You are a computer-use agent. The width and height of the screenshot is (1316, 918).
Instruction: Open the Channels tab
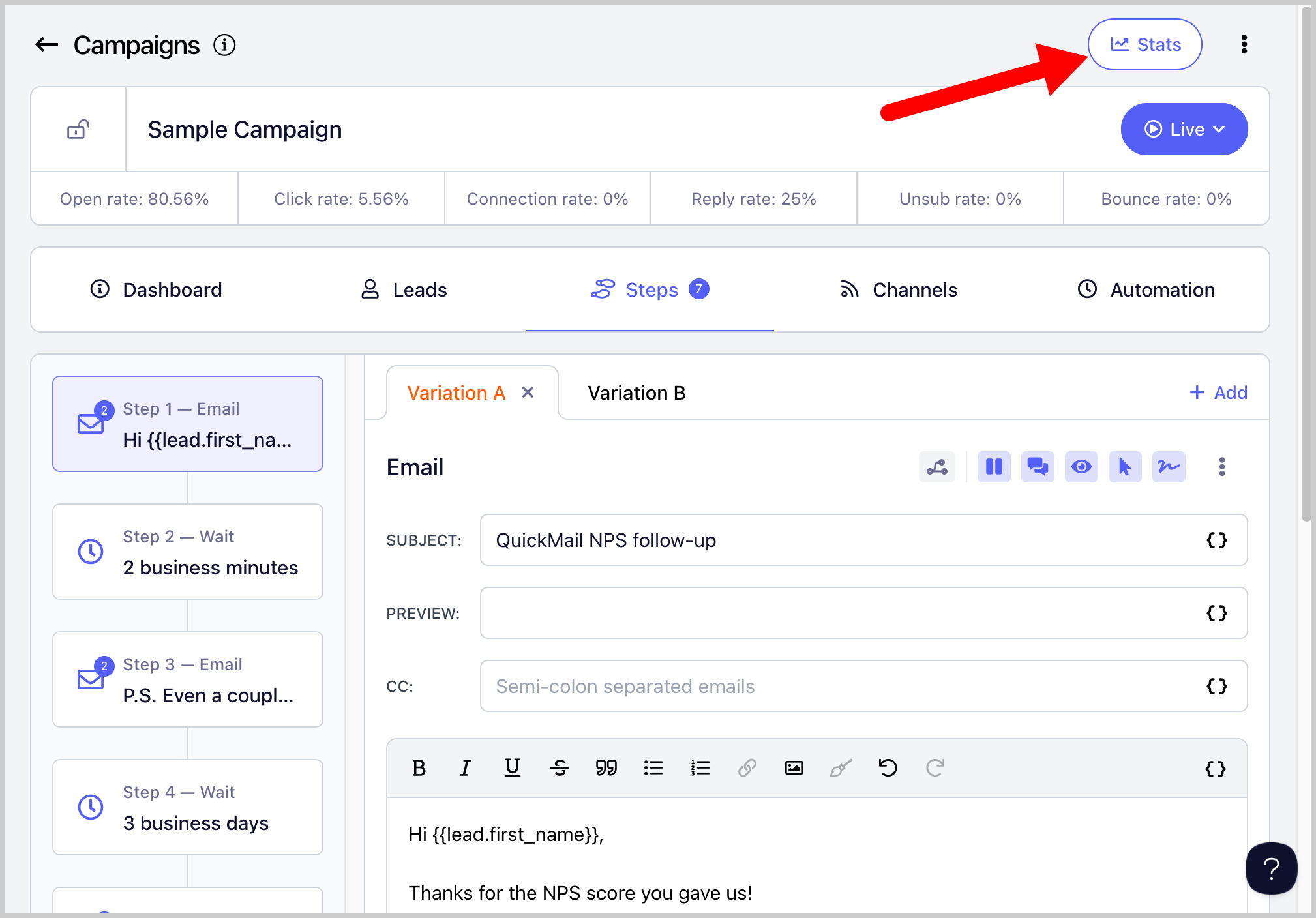[898, 289]
